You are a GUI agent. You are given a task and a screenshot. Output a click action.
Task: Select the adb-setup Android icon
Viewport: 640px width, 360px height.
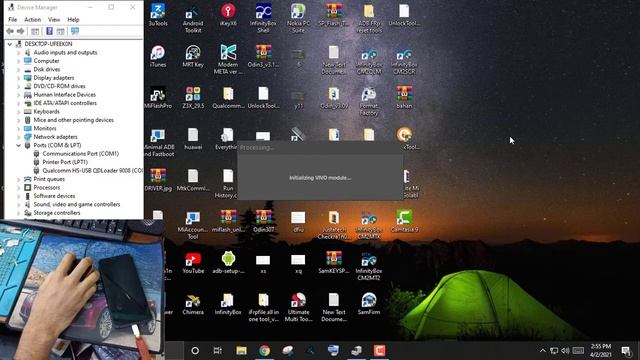[228, 263]
